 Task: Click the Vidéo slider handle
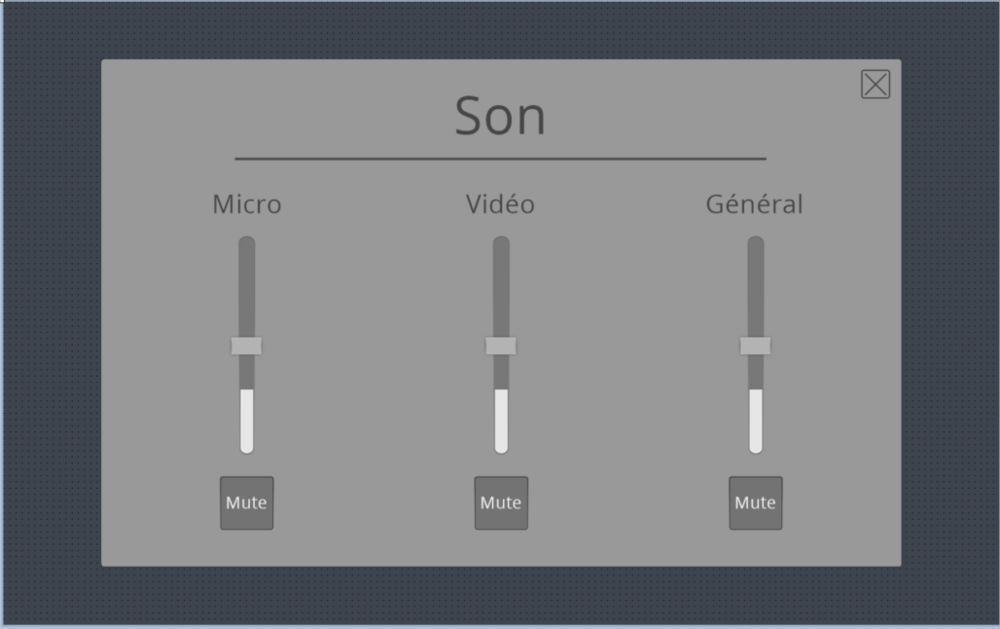click(x=501, y=346)
